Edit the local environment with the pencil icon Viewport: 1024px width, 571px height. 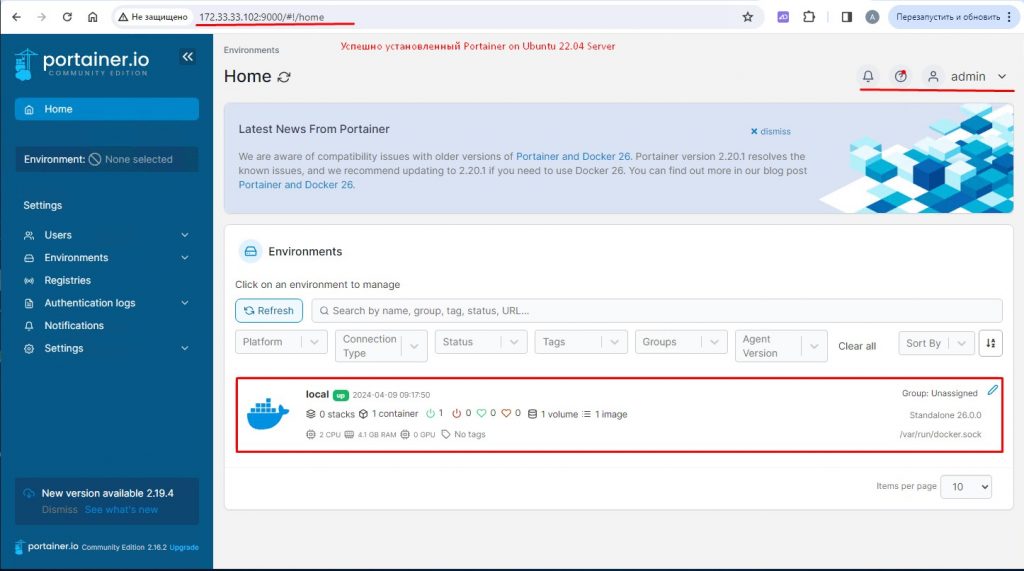[993, 390]
